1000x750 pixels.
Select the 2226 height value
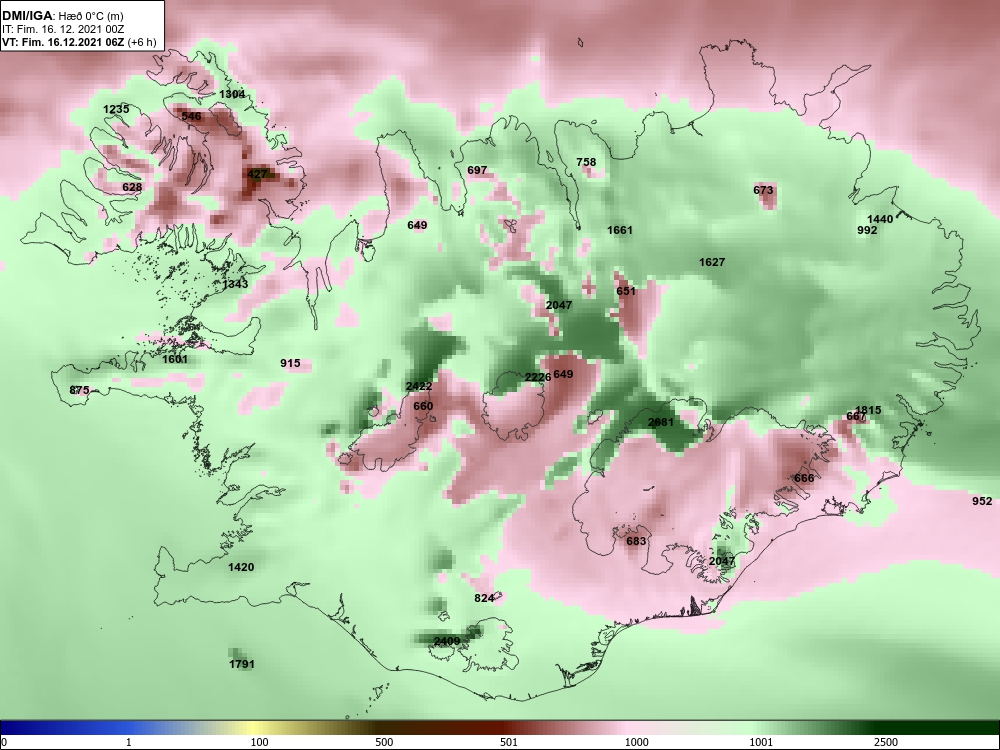point(538,377)
